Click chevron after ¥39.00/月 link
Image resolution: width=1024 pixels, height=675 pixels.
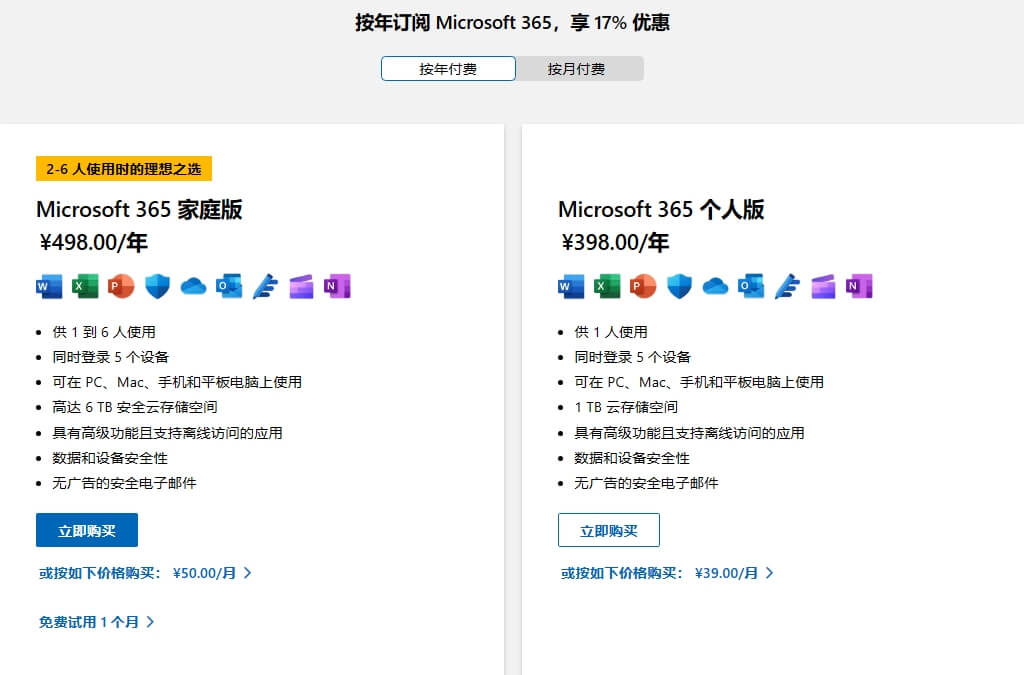769,573
